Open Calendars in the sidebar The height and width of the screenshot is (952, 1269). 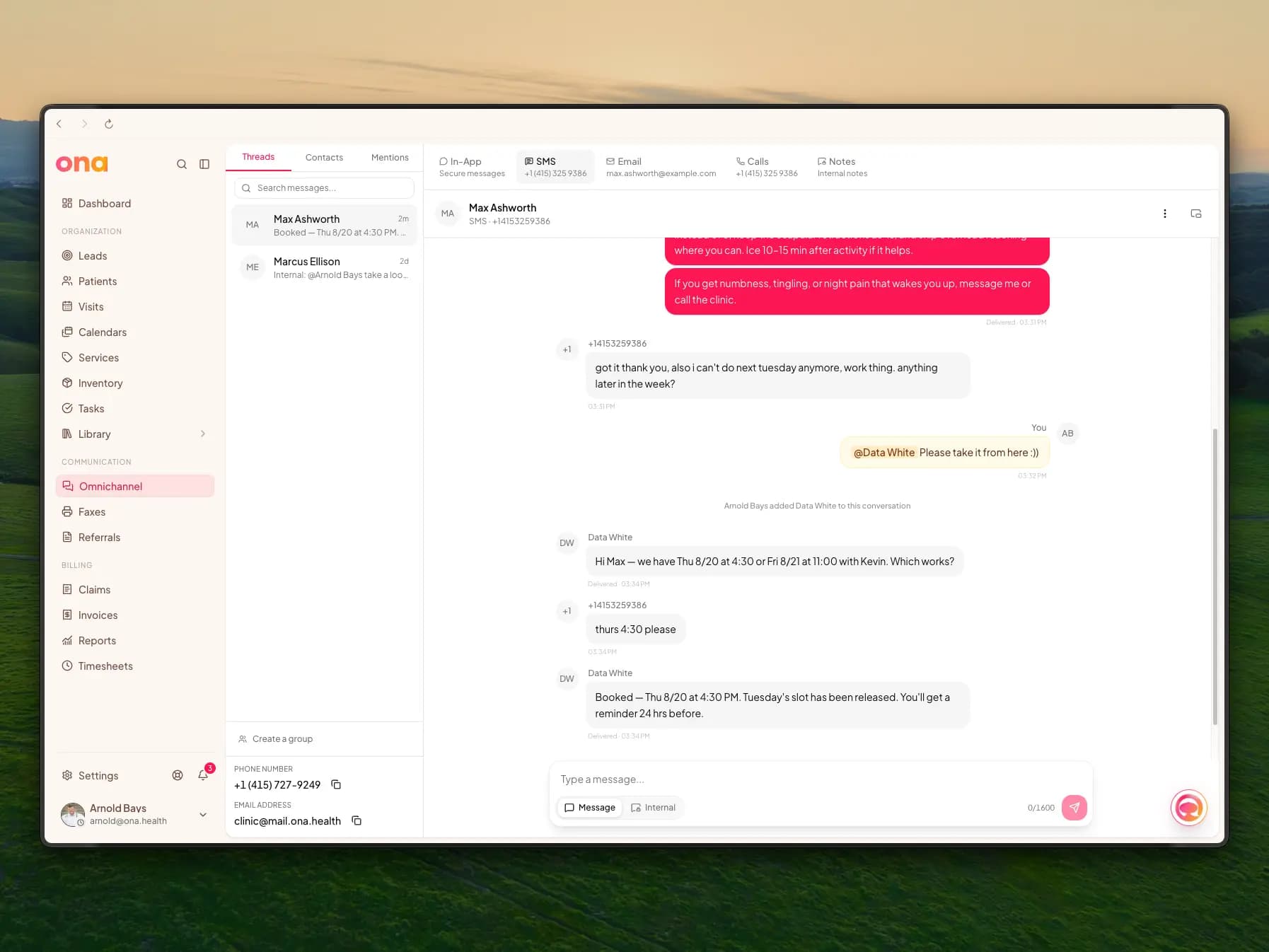(x=134, y=332)
